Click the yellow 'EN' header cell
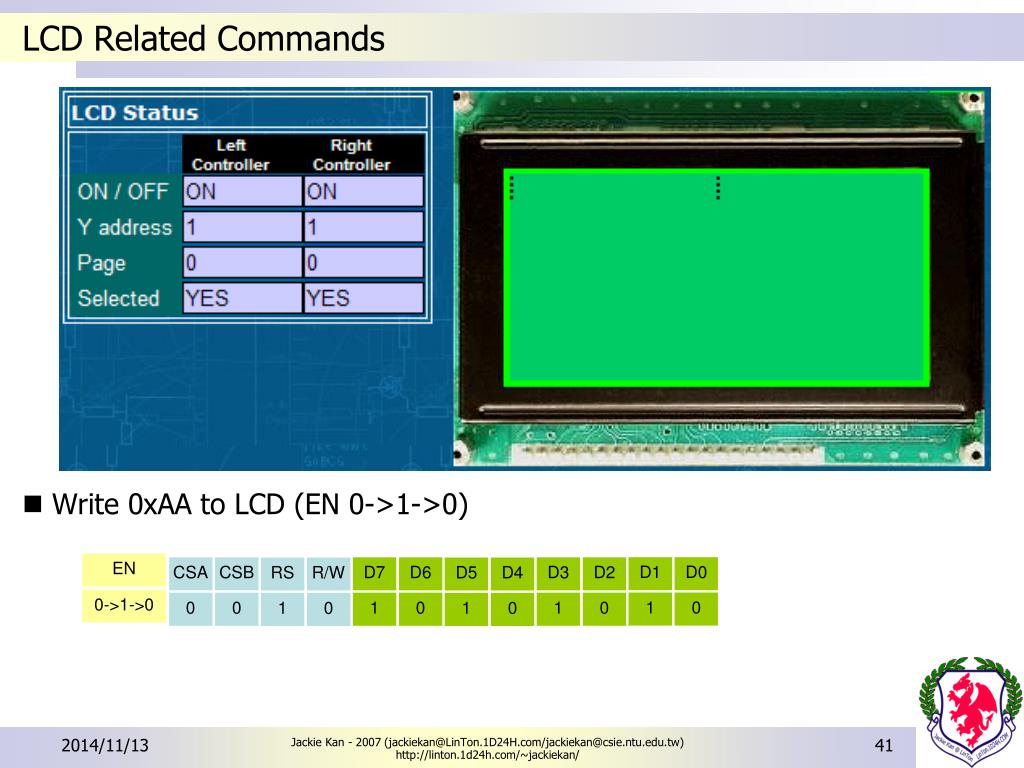The image size is (1024, 768). click(x=124, y=569)
